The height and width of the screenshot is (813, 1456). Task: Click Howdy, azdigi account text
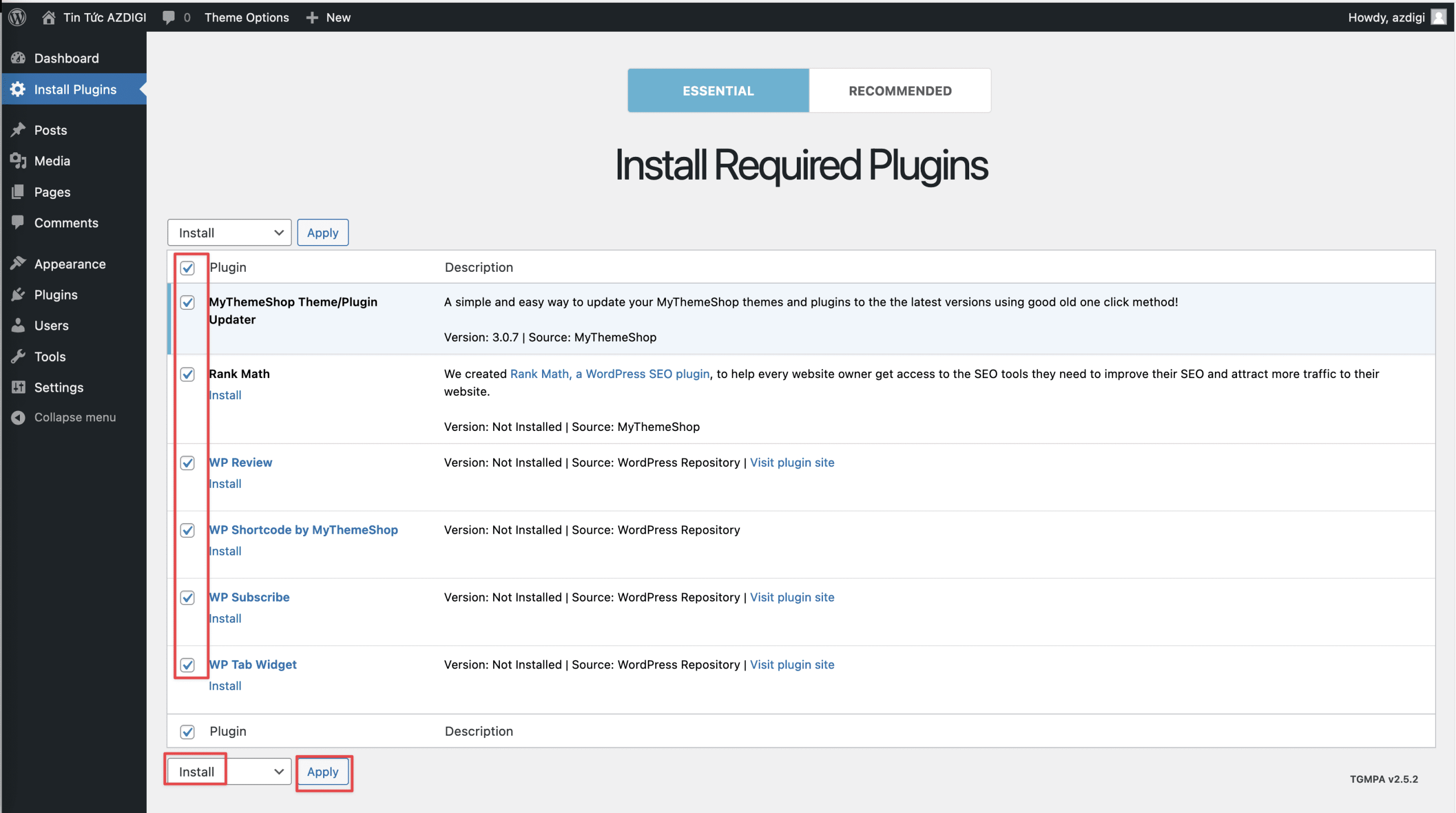tap(1387, 18)
